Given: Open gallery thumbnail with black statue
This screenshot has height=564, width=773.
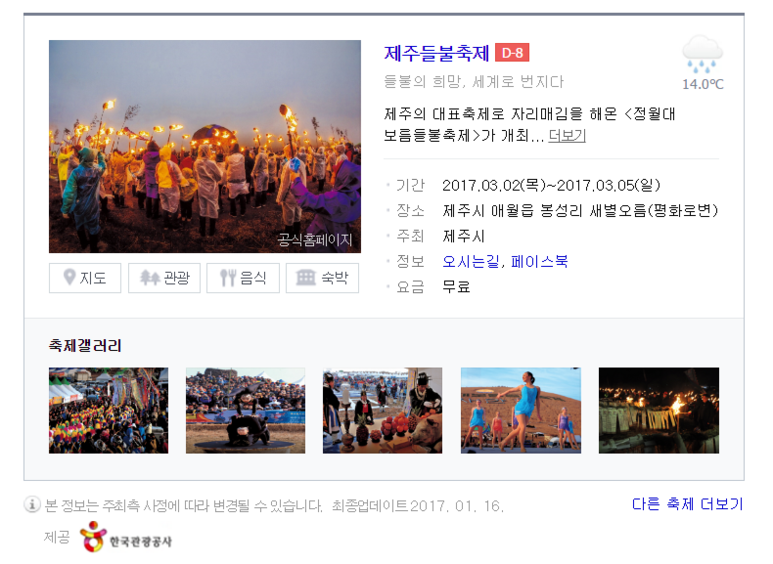Looking at the screenshot, I should pos(246,410).
